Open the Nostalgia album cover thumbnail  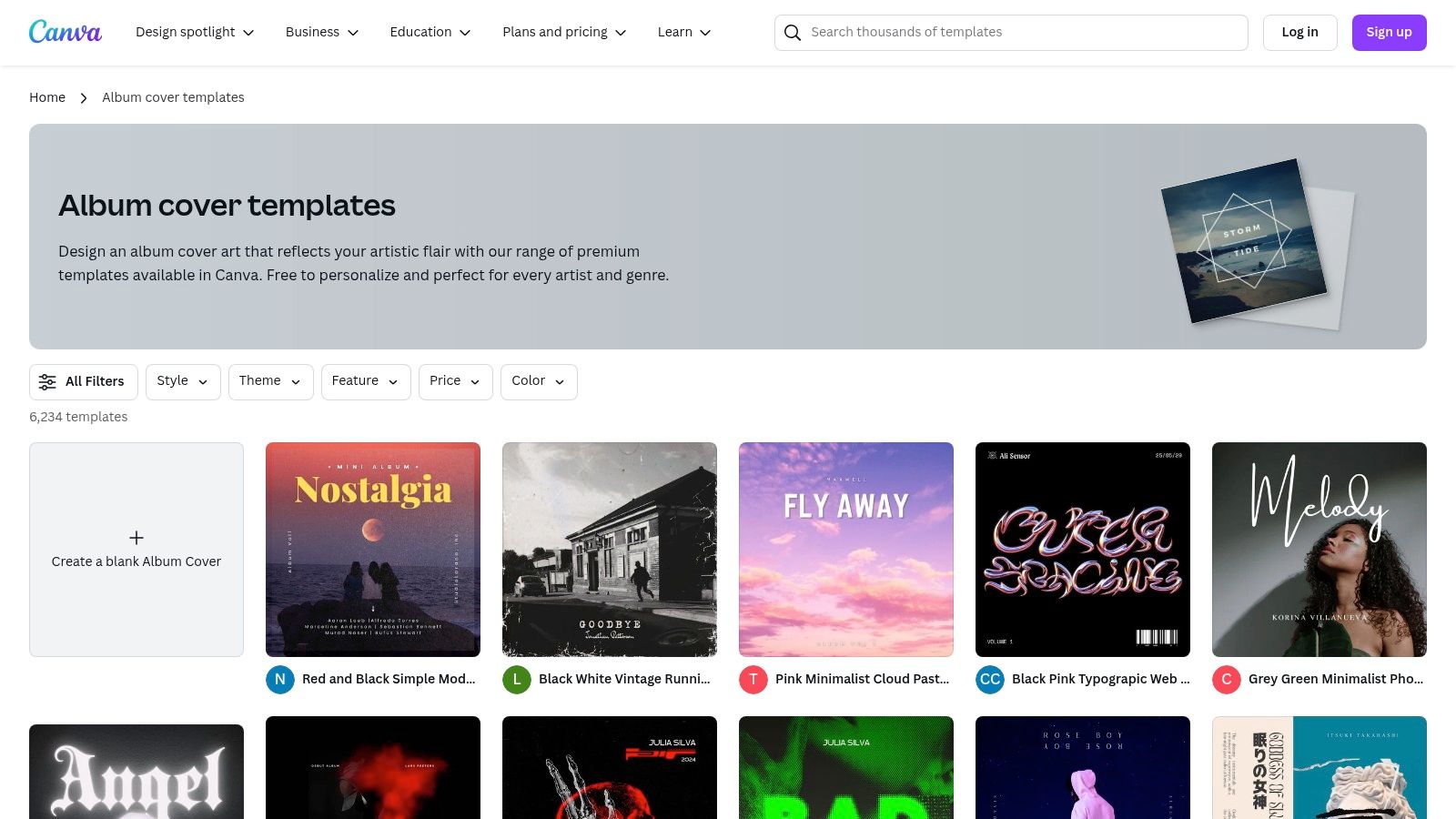pyautogui.click(x=373, y=550)
